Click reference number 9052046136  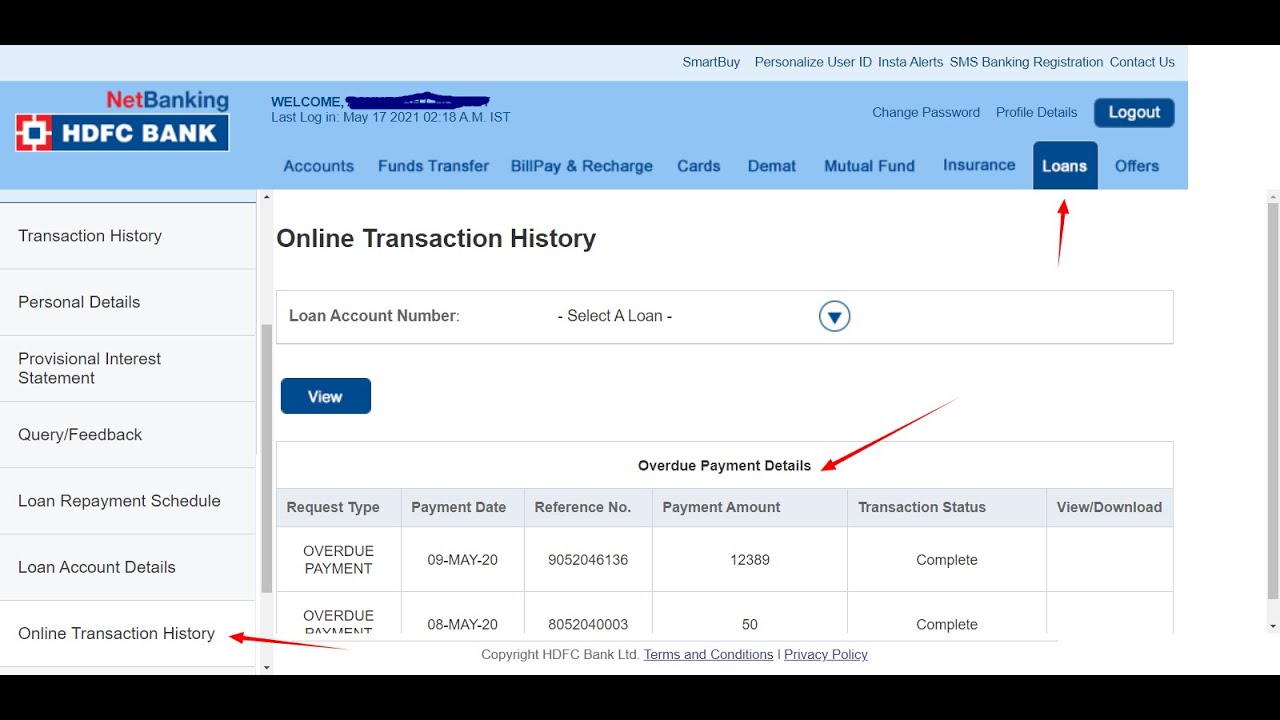pyautogui.click(x=588, y=560)
